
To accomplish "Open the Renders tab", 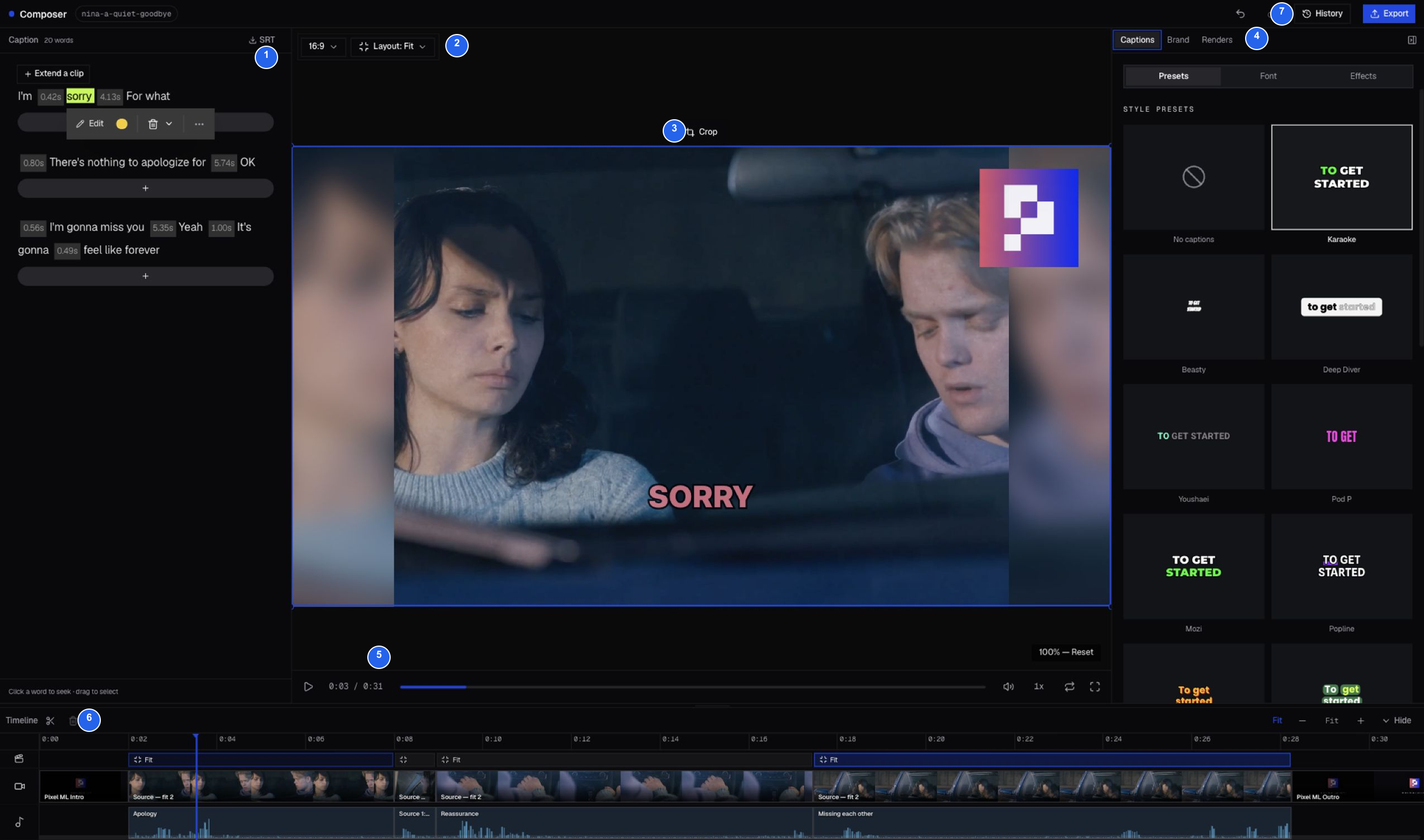I will 1217,40.
